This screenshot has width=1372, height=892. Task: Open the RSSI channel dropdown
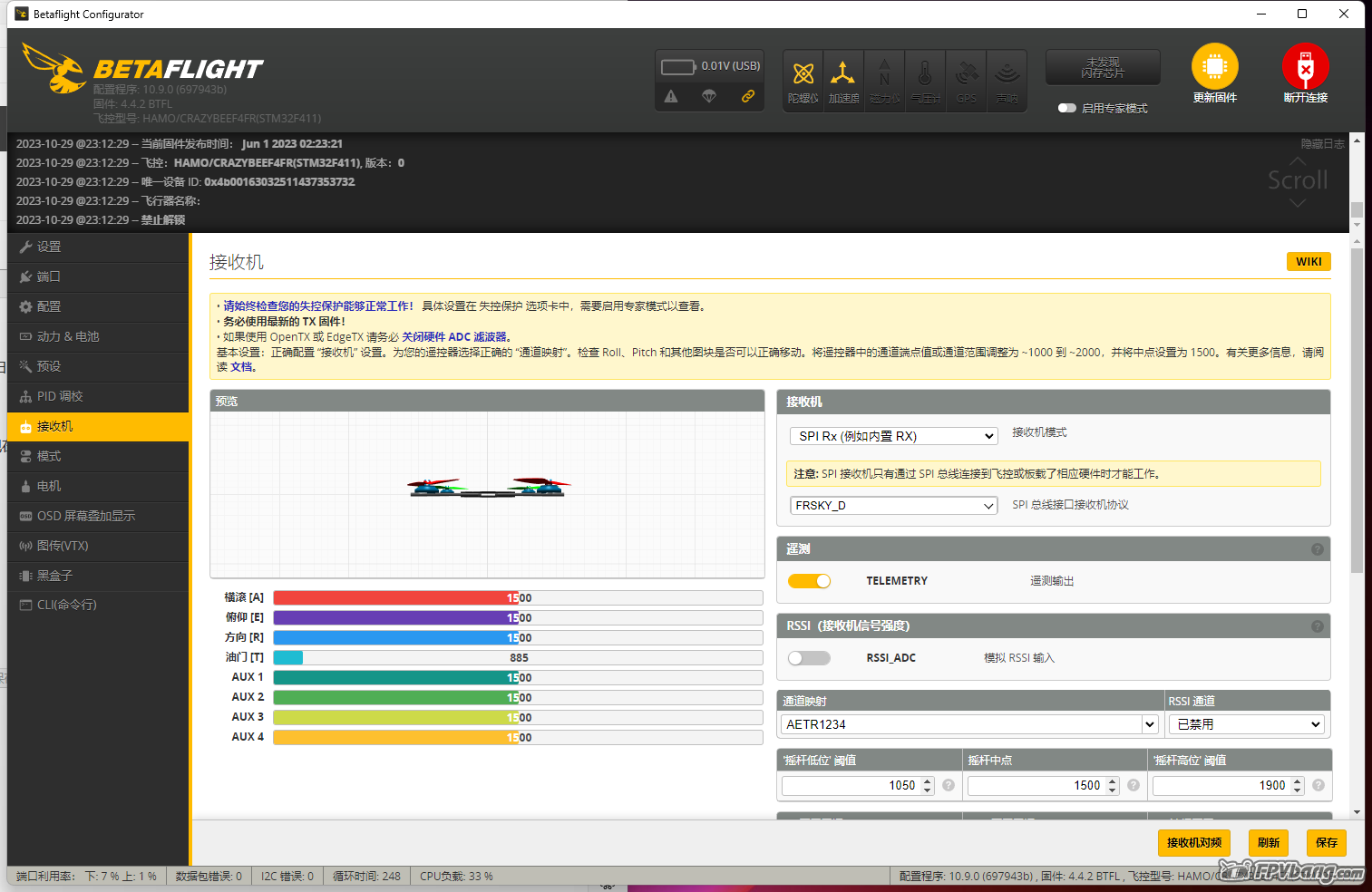[1247, 724]
